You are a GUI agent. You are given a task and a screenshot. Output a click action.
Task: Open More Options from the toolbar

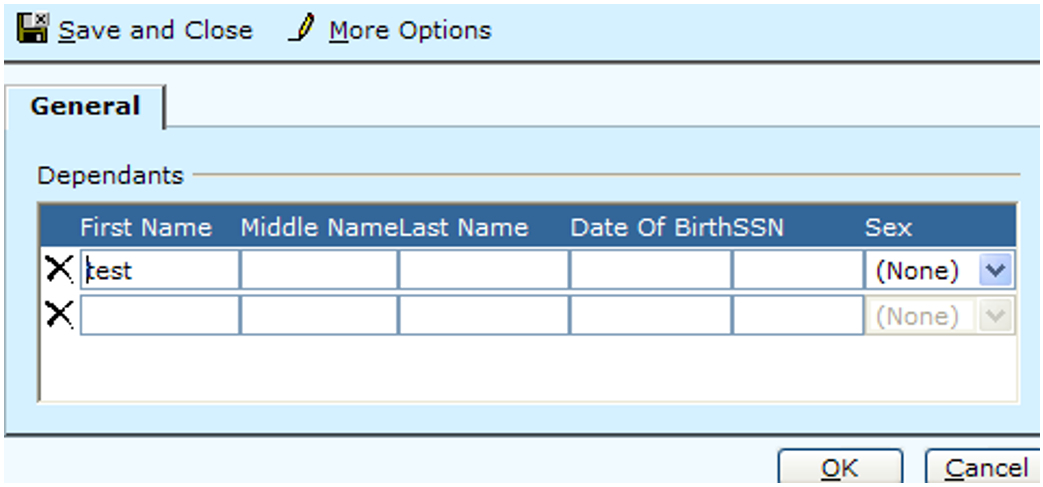pos(410,31)
